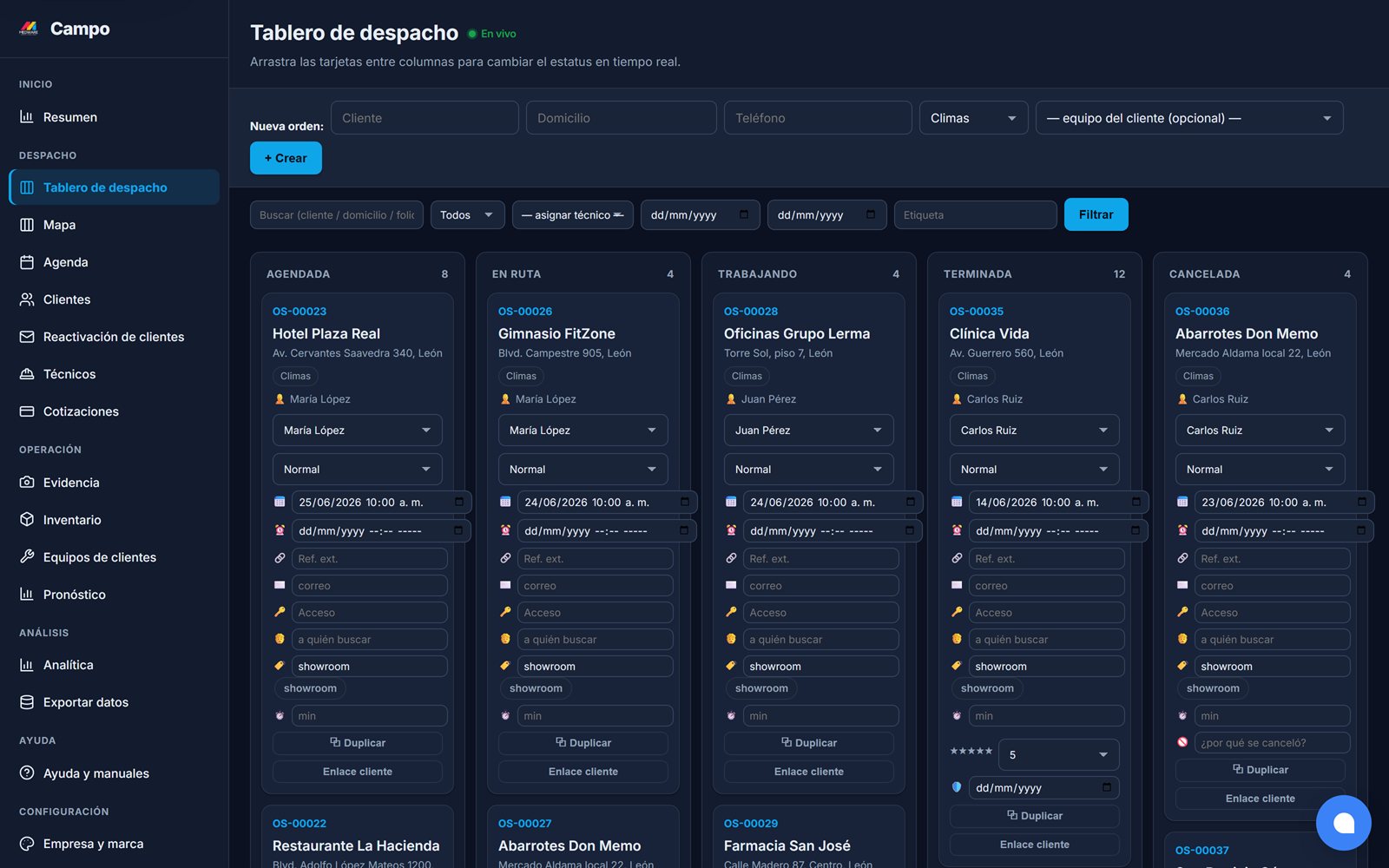This screenshot has height=868, width=1389.
Task: Click the Domicilio input field
Action: coord(621,118)
